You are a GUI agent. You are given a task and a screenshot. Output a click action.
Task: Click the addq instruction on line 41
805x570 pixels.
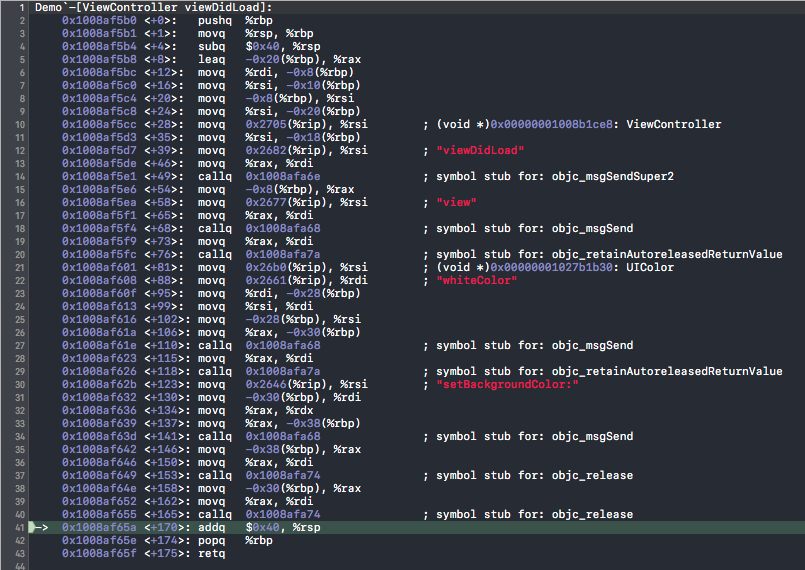click(x=212, y=527)
